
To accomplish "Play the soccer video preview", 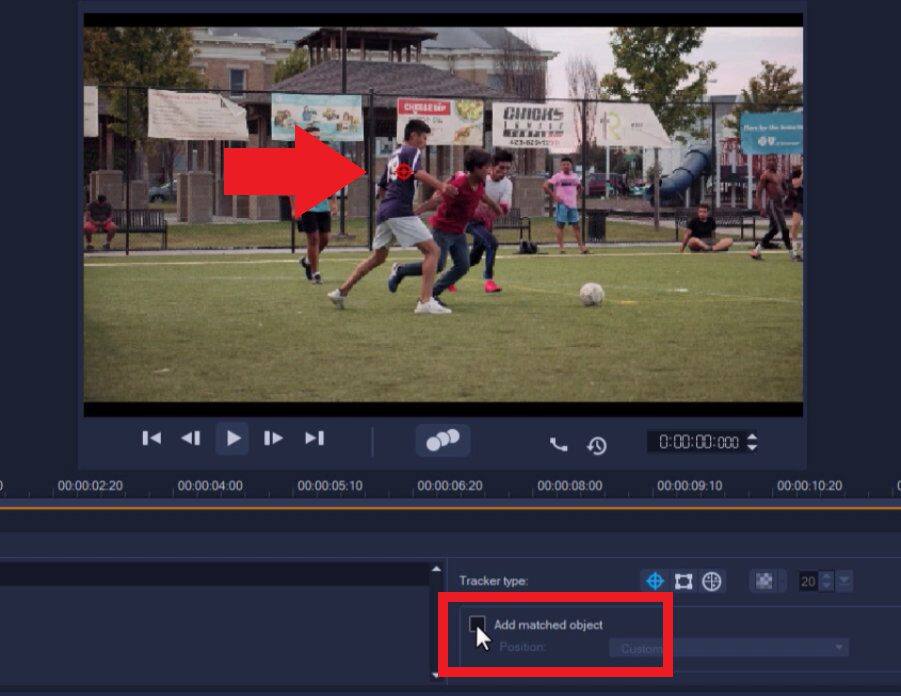I will click(x=232, y=437).
